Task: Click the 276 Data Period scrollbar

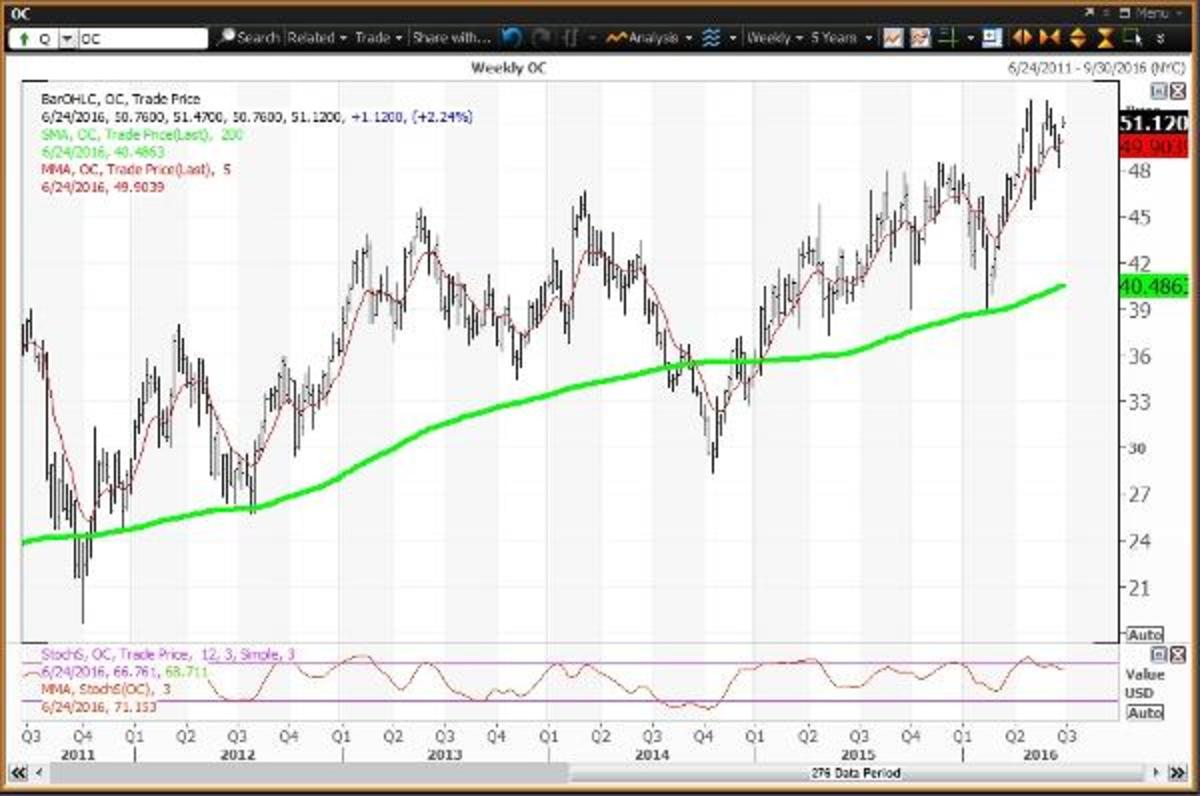Action: (855, 773)
